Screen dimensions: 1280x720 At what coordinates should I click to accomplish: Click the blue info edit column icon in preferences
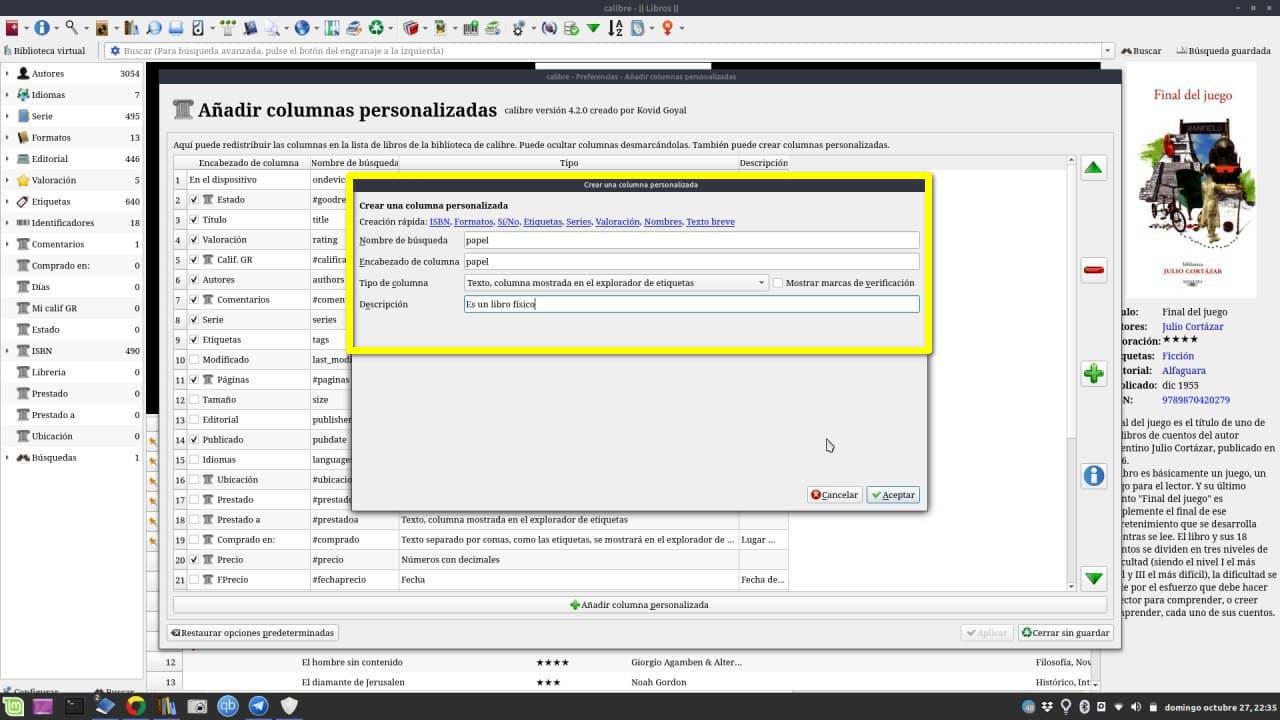point(1094,476)
